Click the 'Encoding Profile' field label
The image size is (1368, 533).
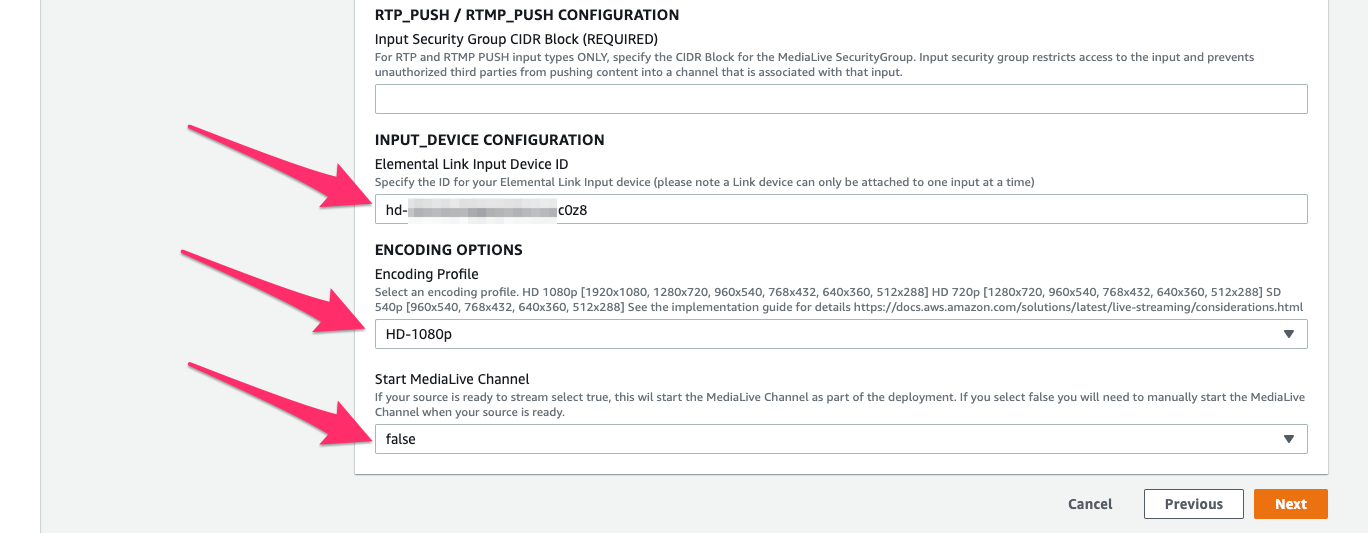point(426,274)
